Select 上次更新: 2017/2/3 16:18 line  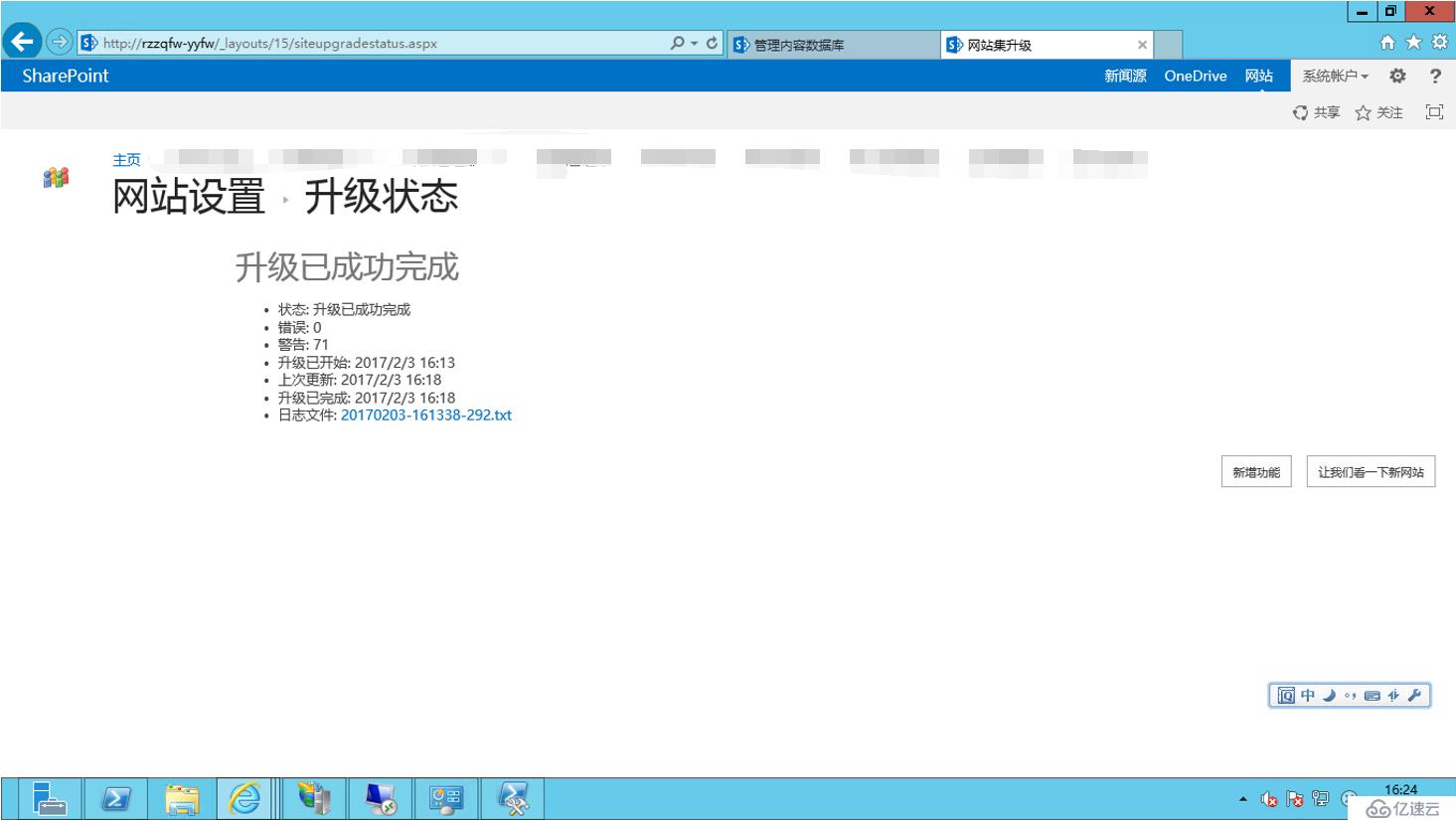coord(359,380)
